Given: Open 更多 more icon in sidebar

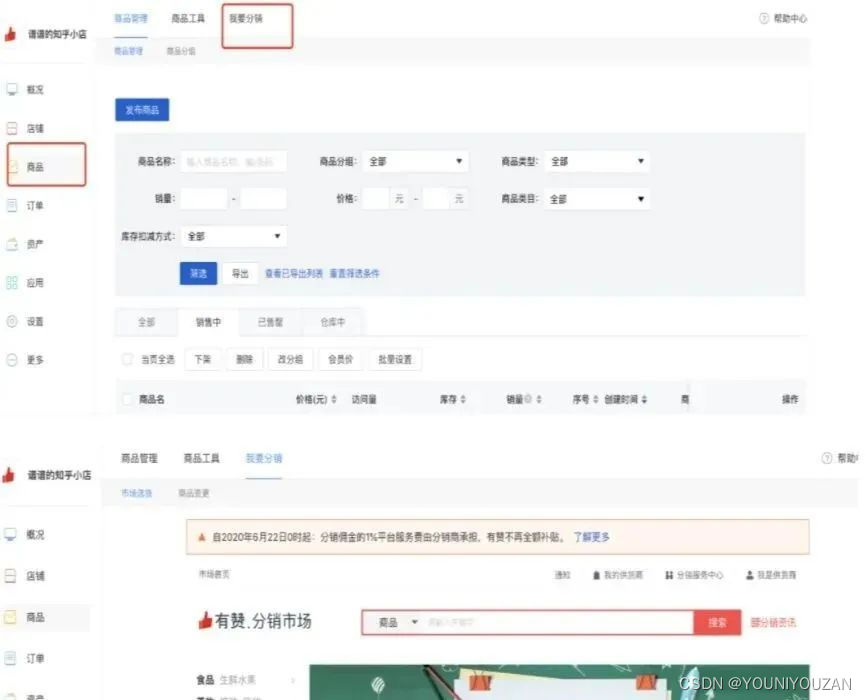Looking at the screenshot, I should click(x=12, y=360).
